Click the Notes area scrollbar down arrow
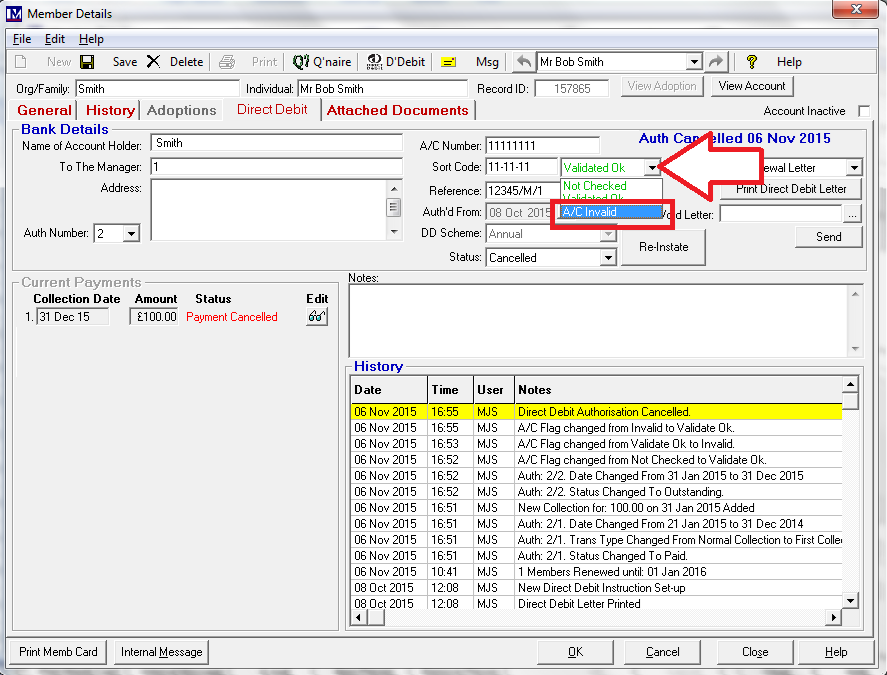Viewport: 887px width, 675px height. click(855, 349)
